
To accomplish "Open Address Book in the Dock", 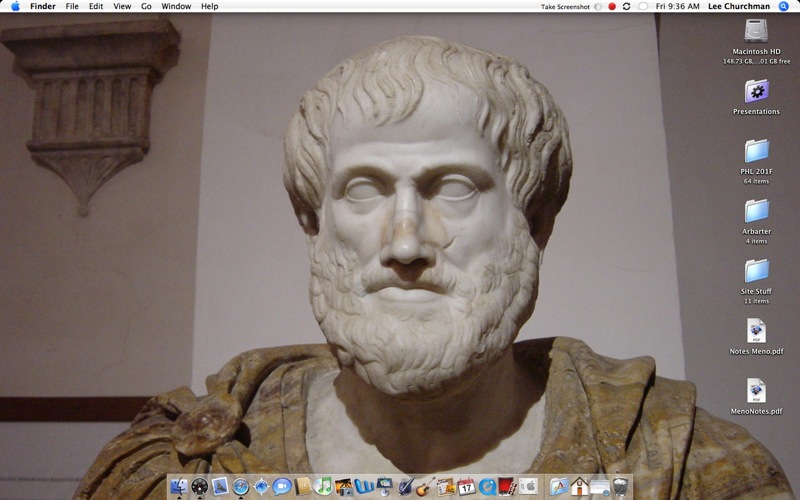I will [303, 486].
